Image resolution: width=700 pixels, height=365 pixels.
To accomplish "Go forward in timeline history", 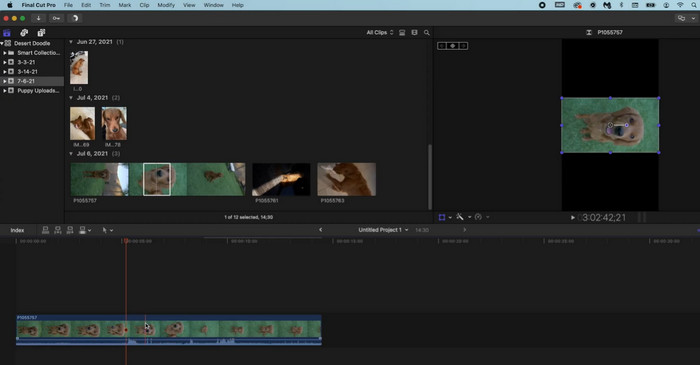I will pyautogui.click(x=464, y=230).
